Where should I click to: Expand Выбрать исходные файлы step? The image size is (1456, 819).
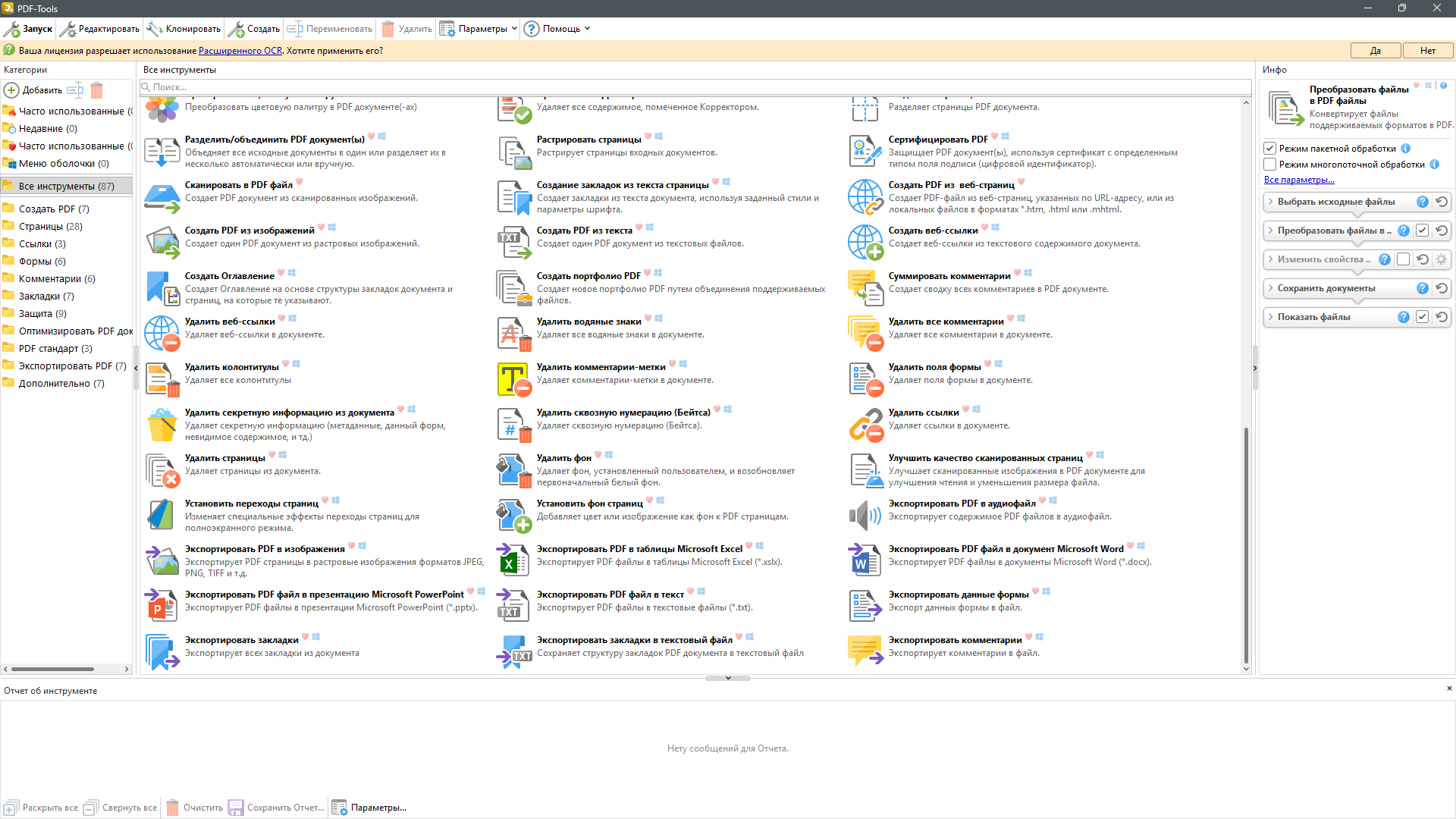[1271, 202]
